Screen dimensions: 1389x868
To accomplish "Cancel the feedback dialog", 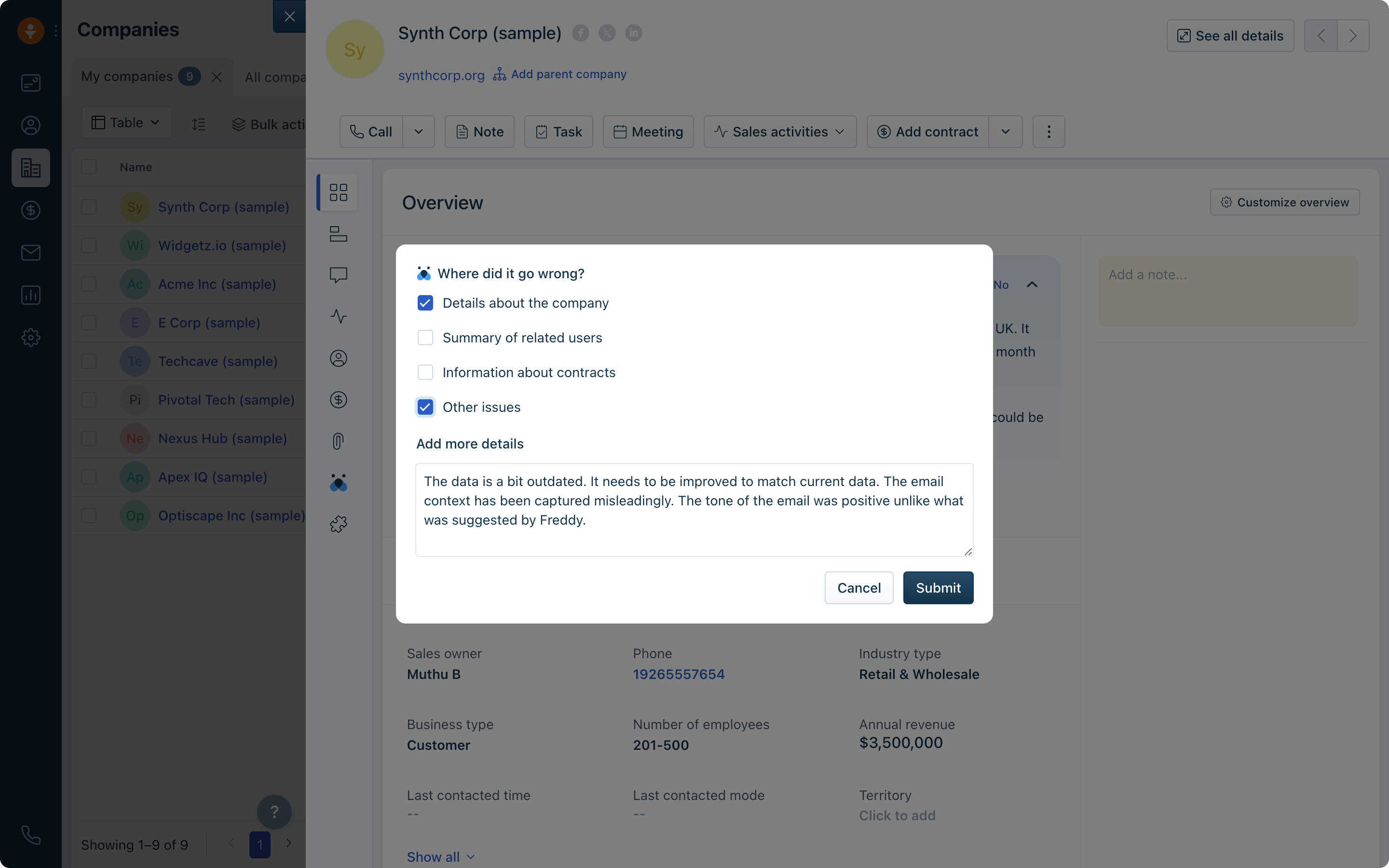I will coord(858,587).
